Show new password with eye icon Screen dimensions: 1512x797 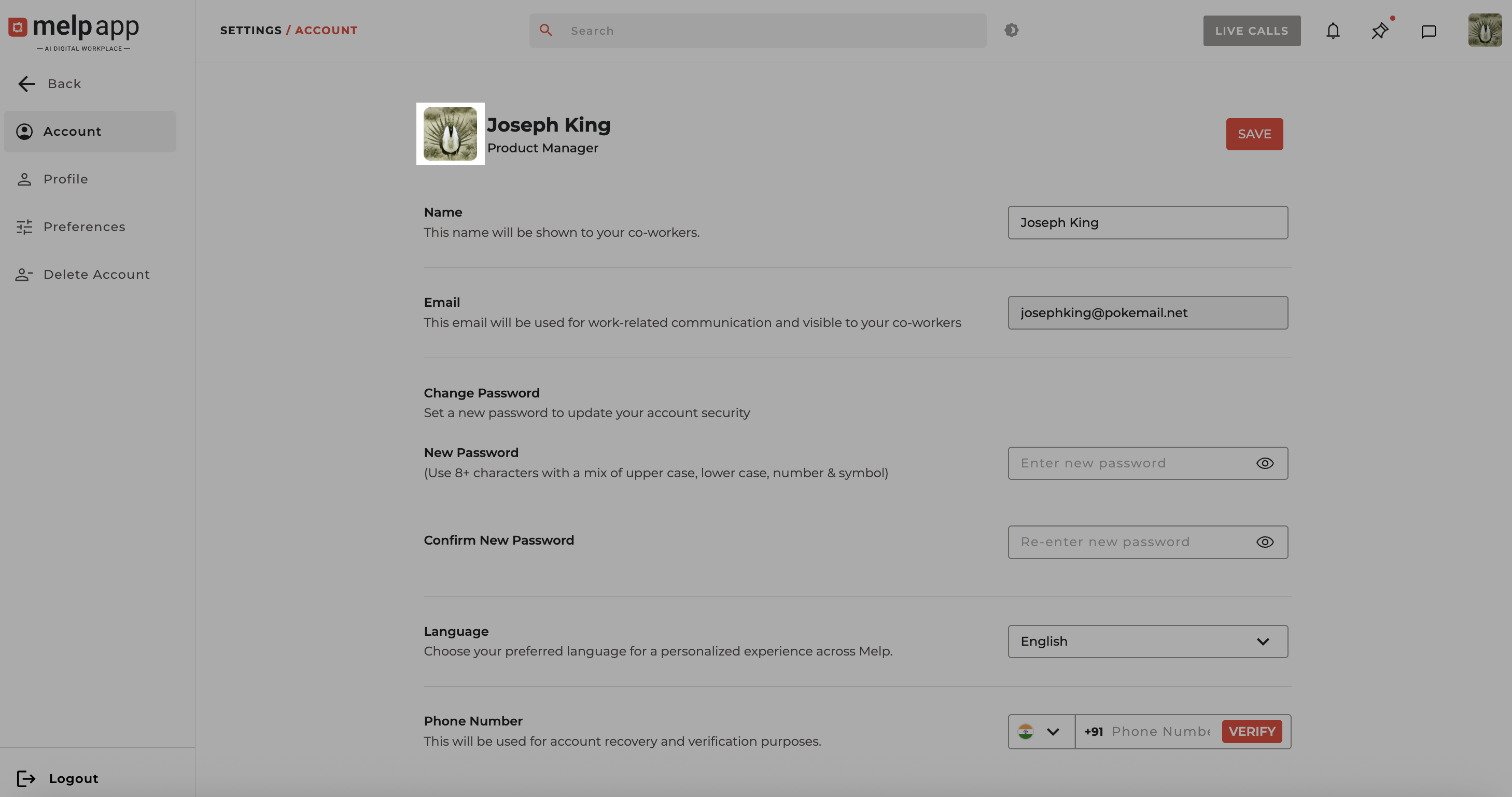(1264, 463)
